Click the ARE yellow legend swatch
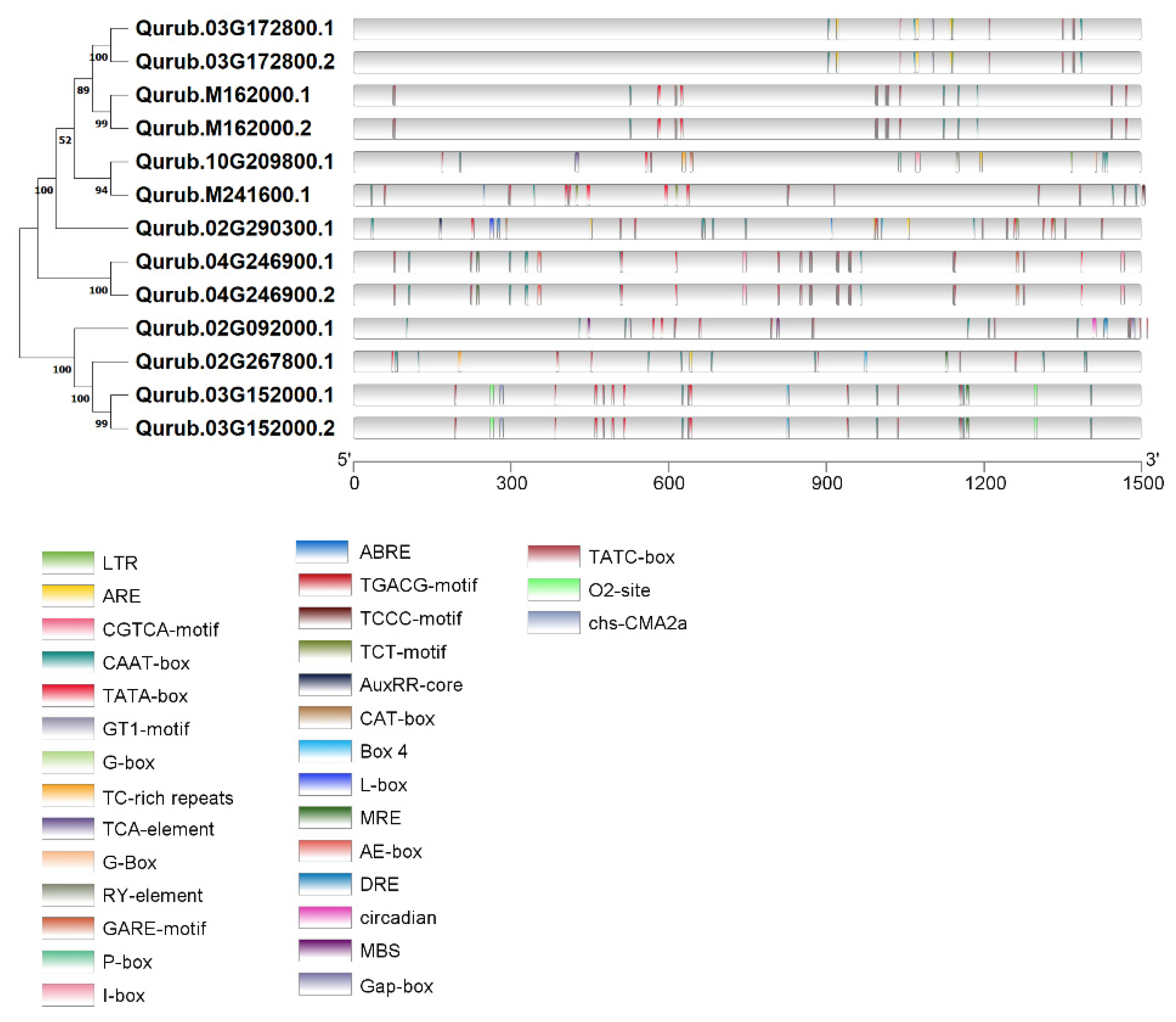 point(68,595)
